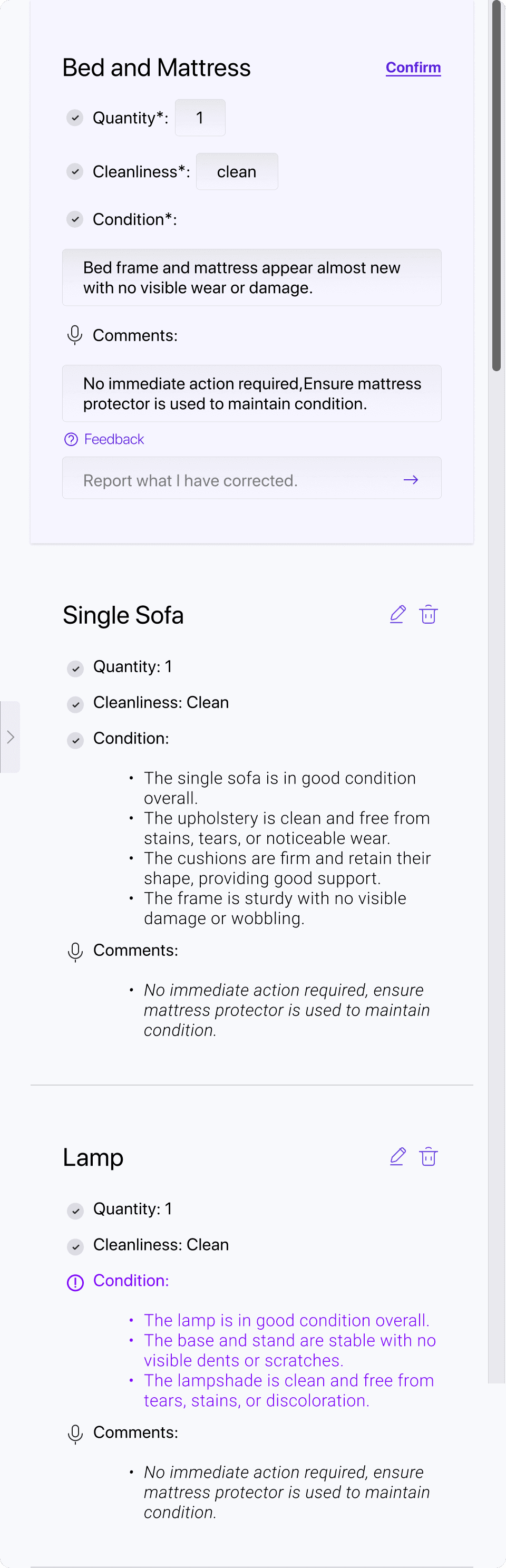Edit the Single Sofa entry
The width and height of the screenshot is (506, 1568).
point(398,614)
